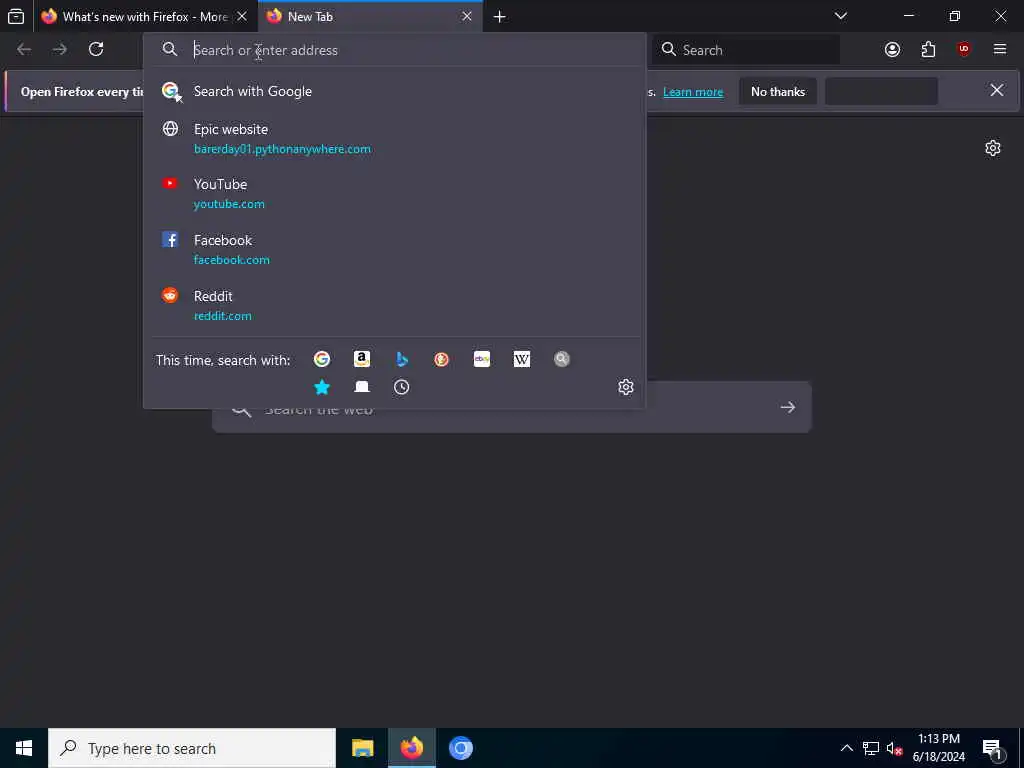Search this time with DuckDuckGo icon
Image resolution: width=1024 pixels, height=768 pixels.
[441, 359]
